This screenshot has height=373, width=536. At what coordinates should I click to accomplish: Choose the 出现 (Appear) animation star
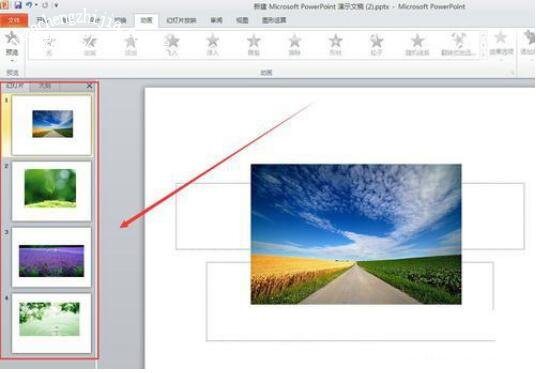90,45
